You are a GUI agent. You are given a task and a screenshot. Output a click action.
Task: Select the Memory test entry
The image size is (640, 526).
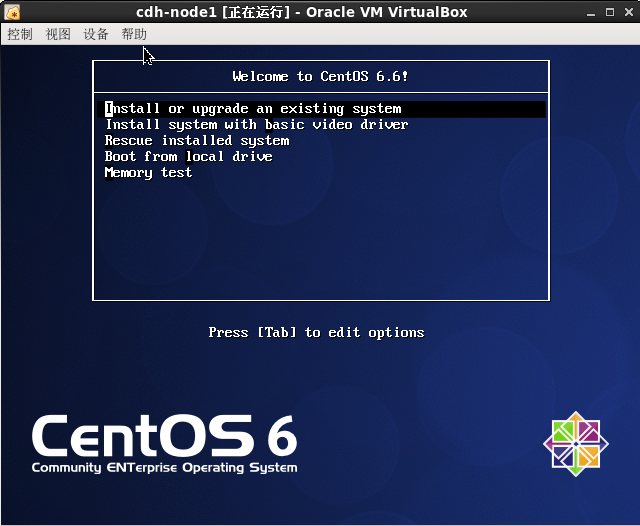point(148,173)
